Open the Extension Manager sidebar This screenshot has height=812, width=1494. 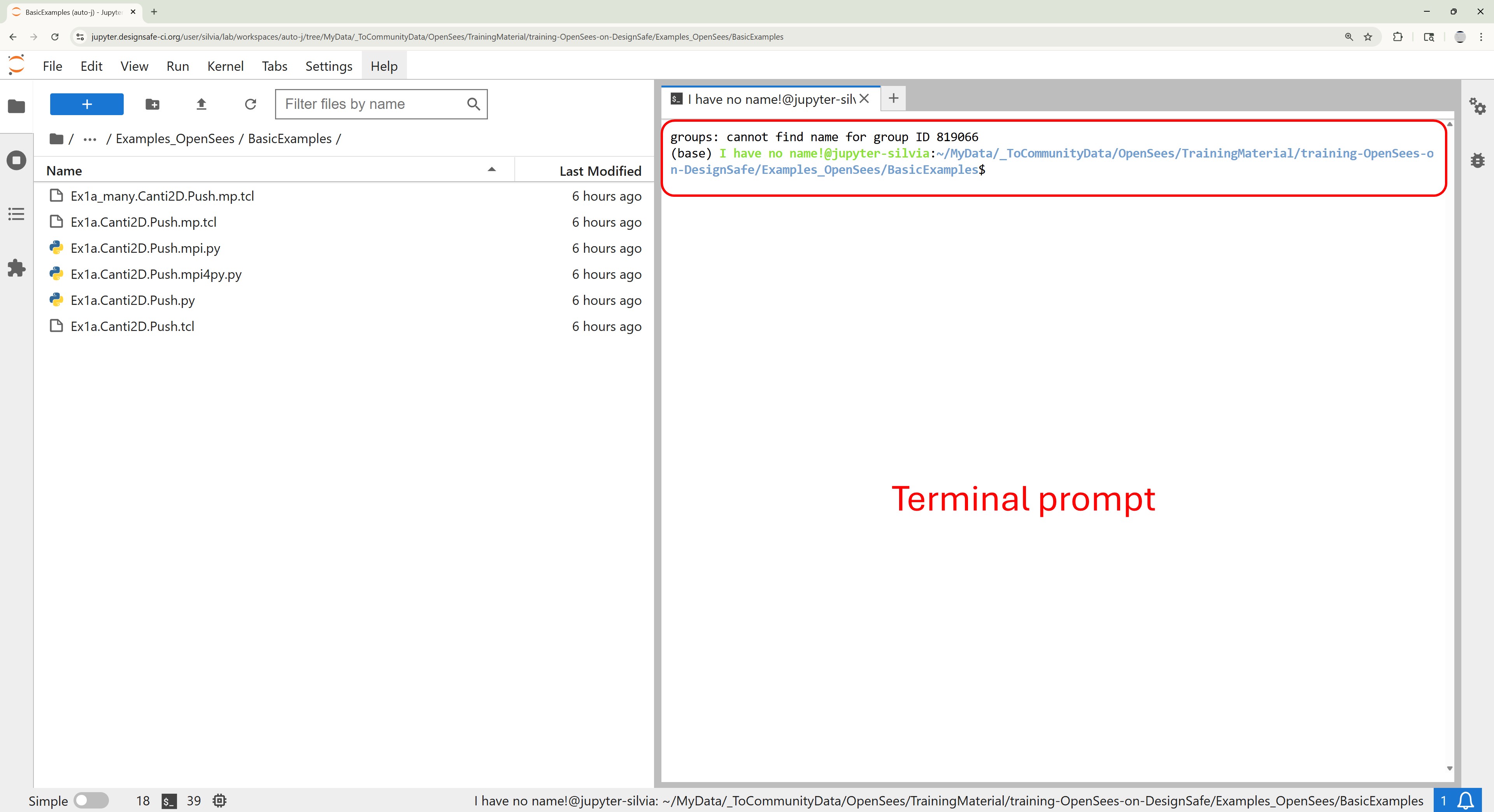click(16, 268)
